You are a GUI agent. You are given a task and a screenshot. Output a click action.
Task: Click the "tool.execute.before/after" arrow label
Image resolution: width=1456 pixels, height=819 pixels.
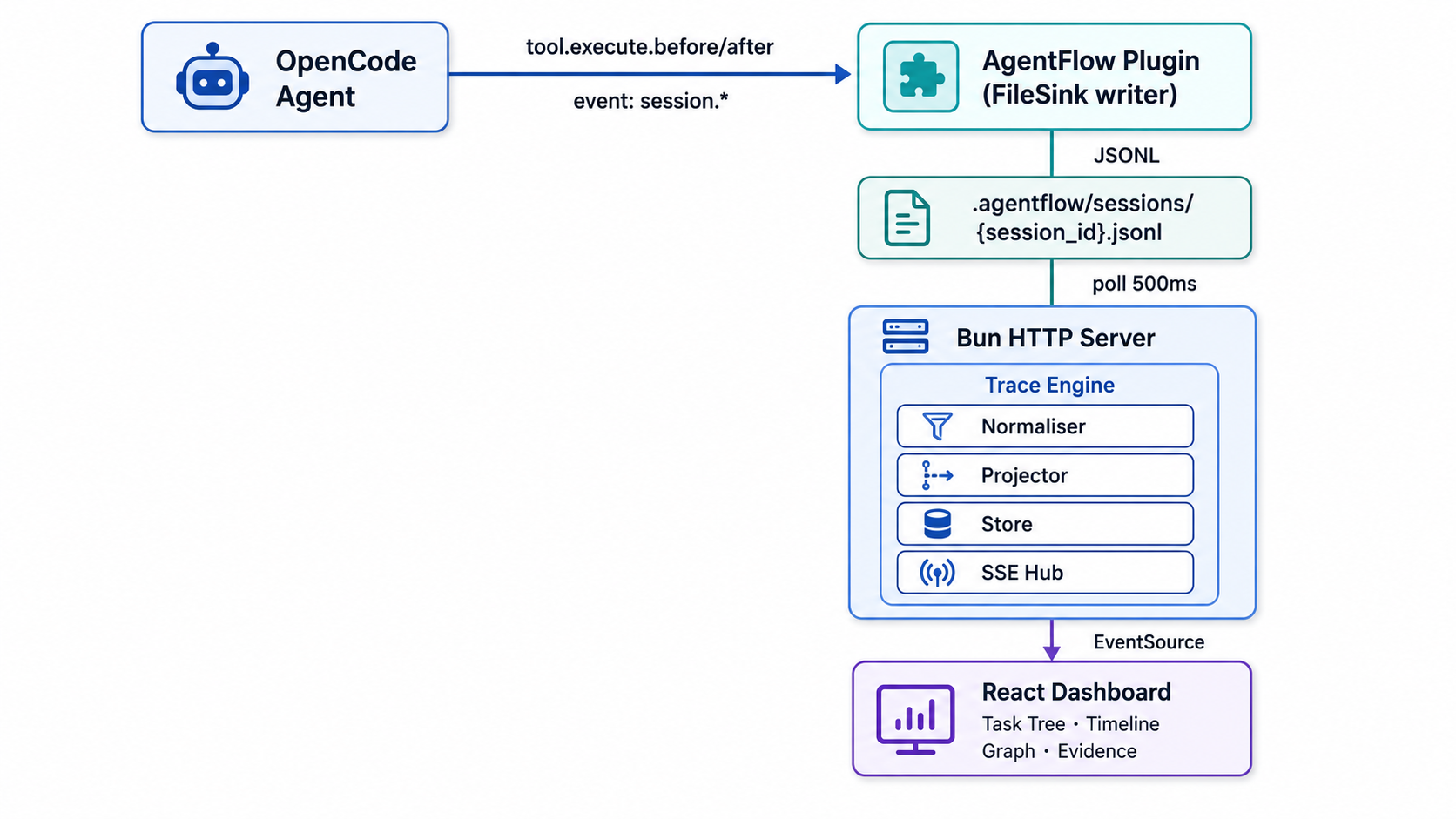pyautogui.click(x=650, y=47)
